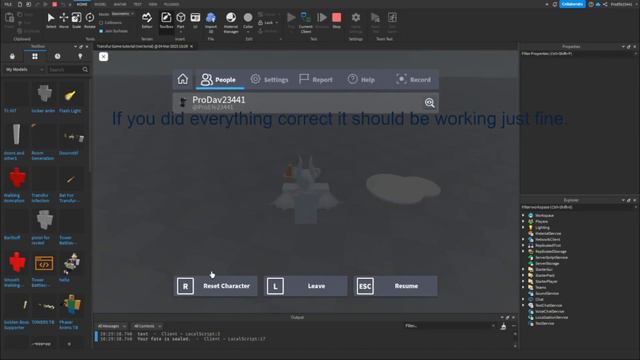Close the in-game menu with X
This screenshot has height=360, width=640.
point(103,57)
